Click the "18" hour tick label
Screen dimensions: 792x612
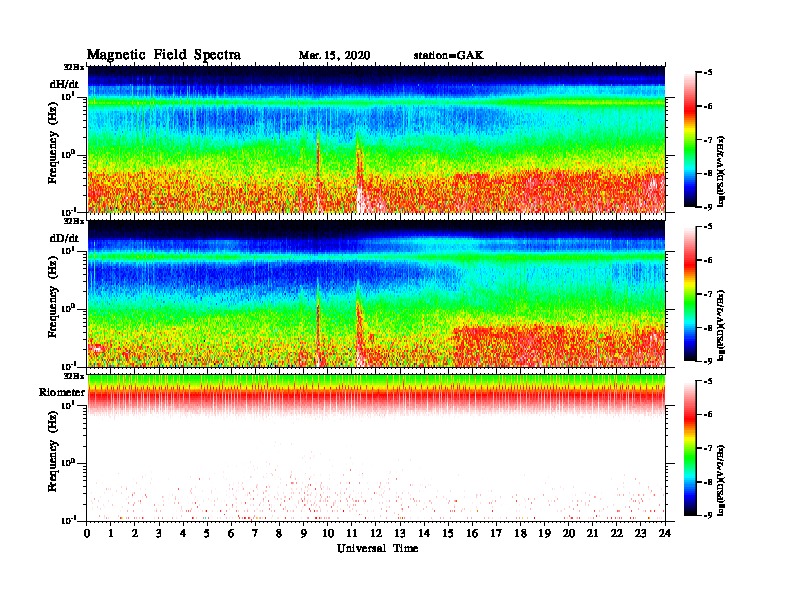pyautogui.click(x=520, y=534)
